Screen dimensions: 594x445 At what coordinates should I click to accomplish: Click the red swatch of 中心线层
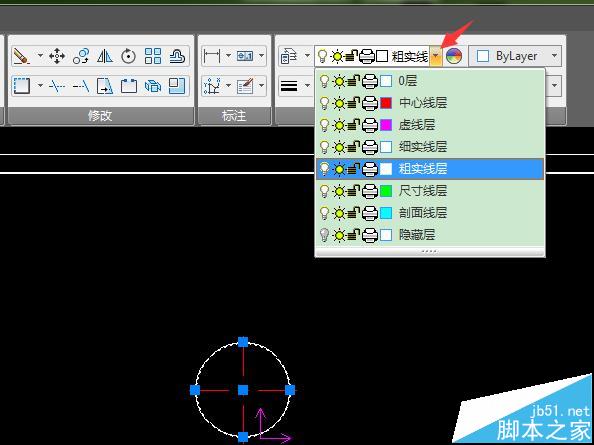(x=386, y=103)
